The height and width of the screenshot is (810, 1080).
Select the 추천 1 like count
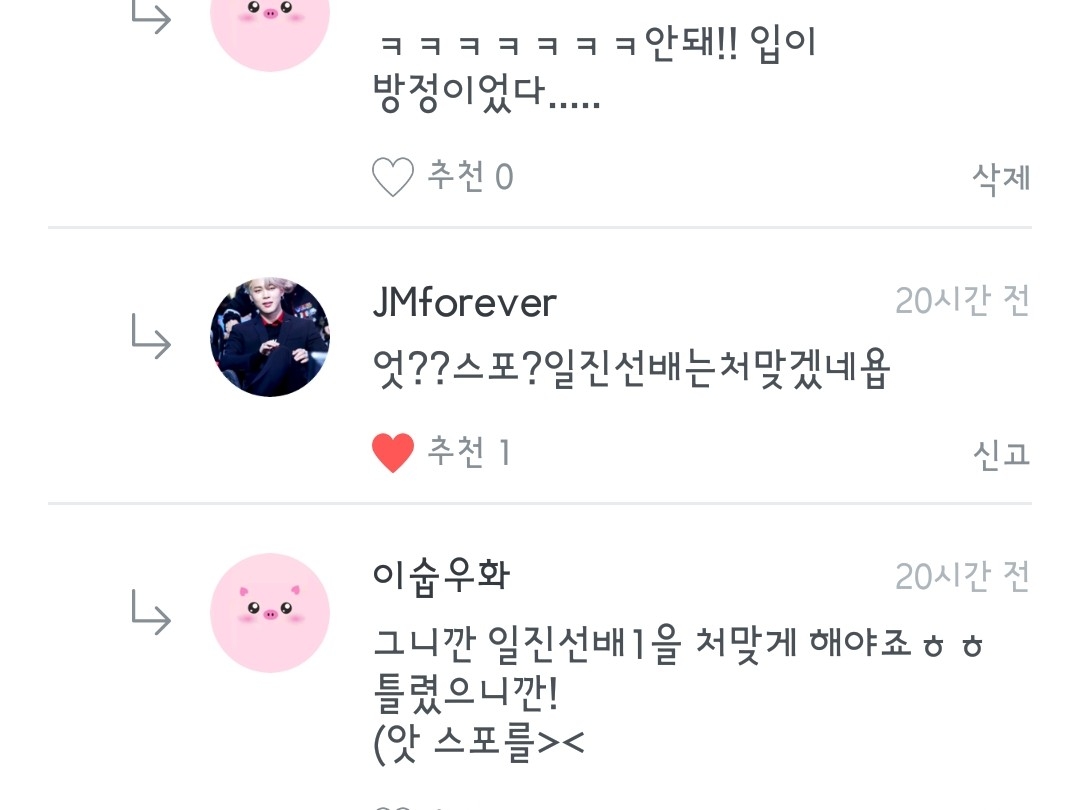click(469, 452)
